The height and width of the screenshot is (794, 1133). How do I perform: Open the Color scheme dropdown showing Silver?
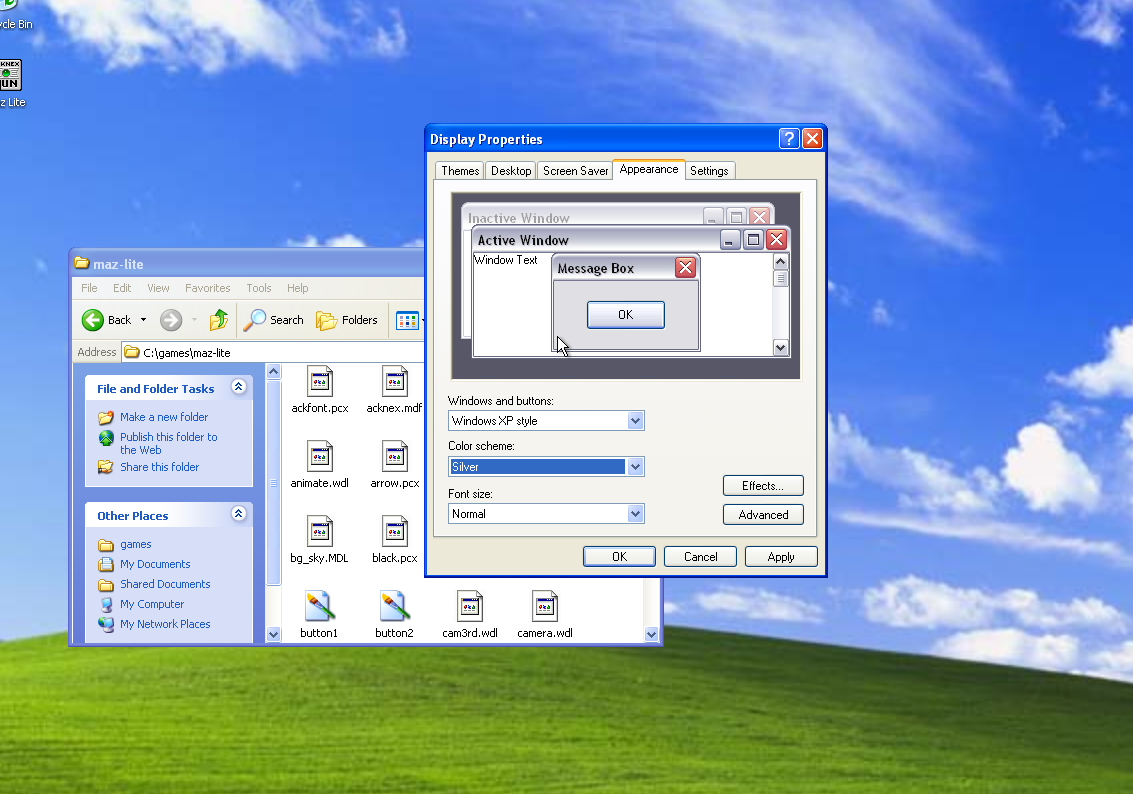pyautogui.click(x=635, y=467)
